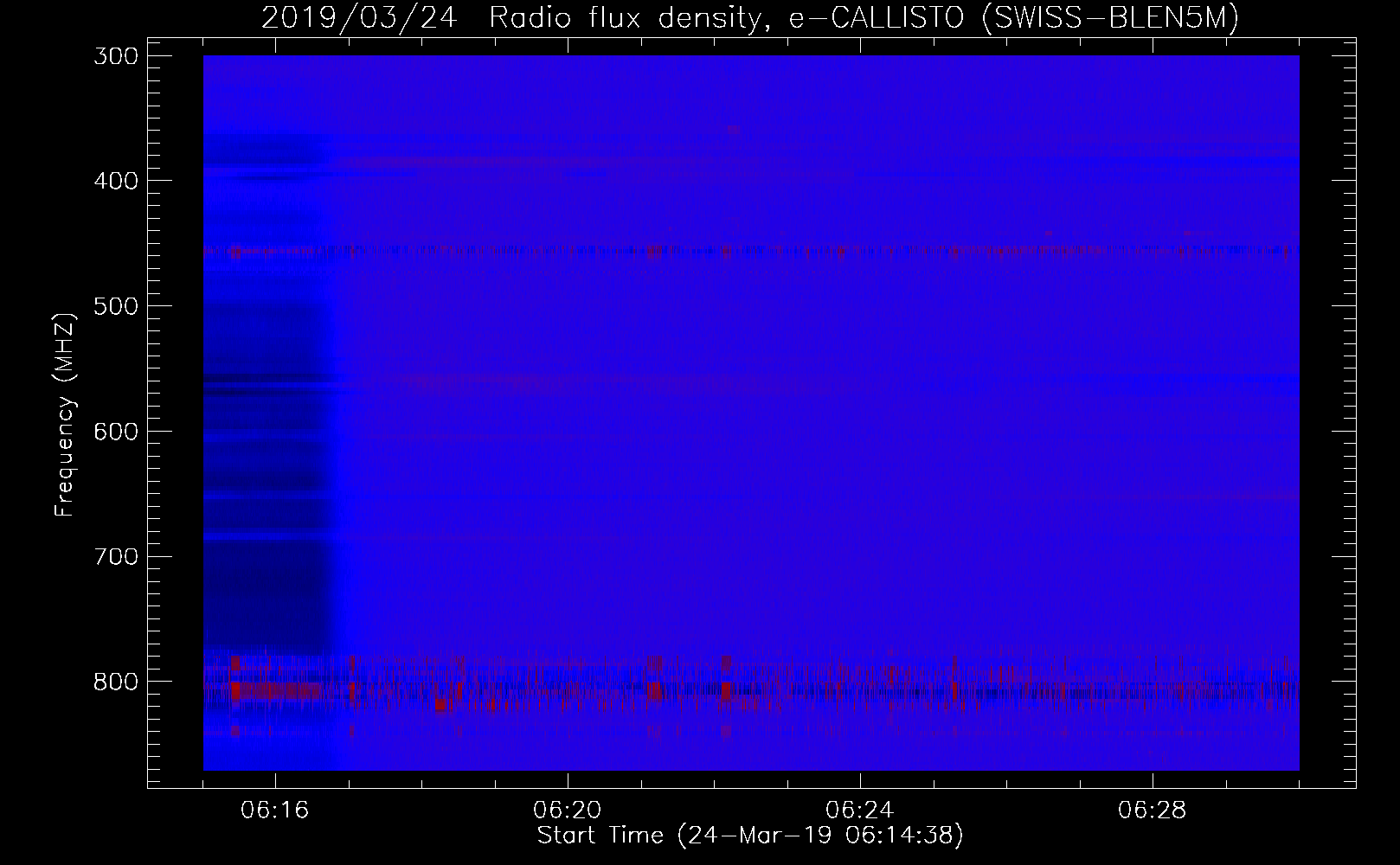Select the '06:20' time axis label
The image size is (1400, 865).
coord(568,811)
